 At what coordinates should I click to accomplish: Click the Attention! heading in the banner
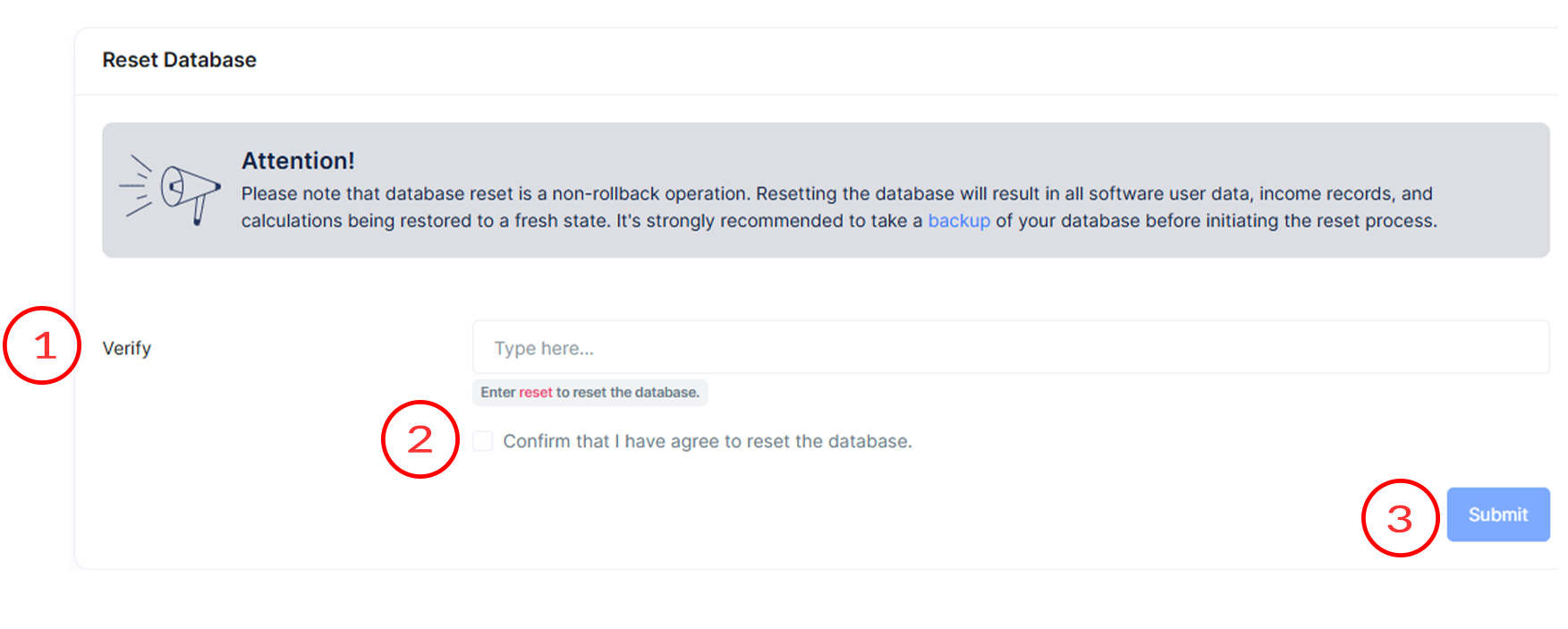click(x=298, y=161)
